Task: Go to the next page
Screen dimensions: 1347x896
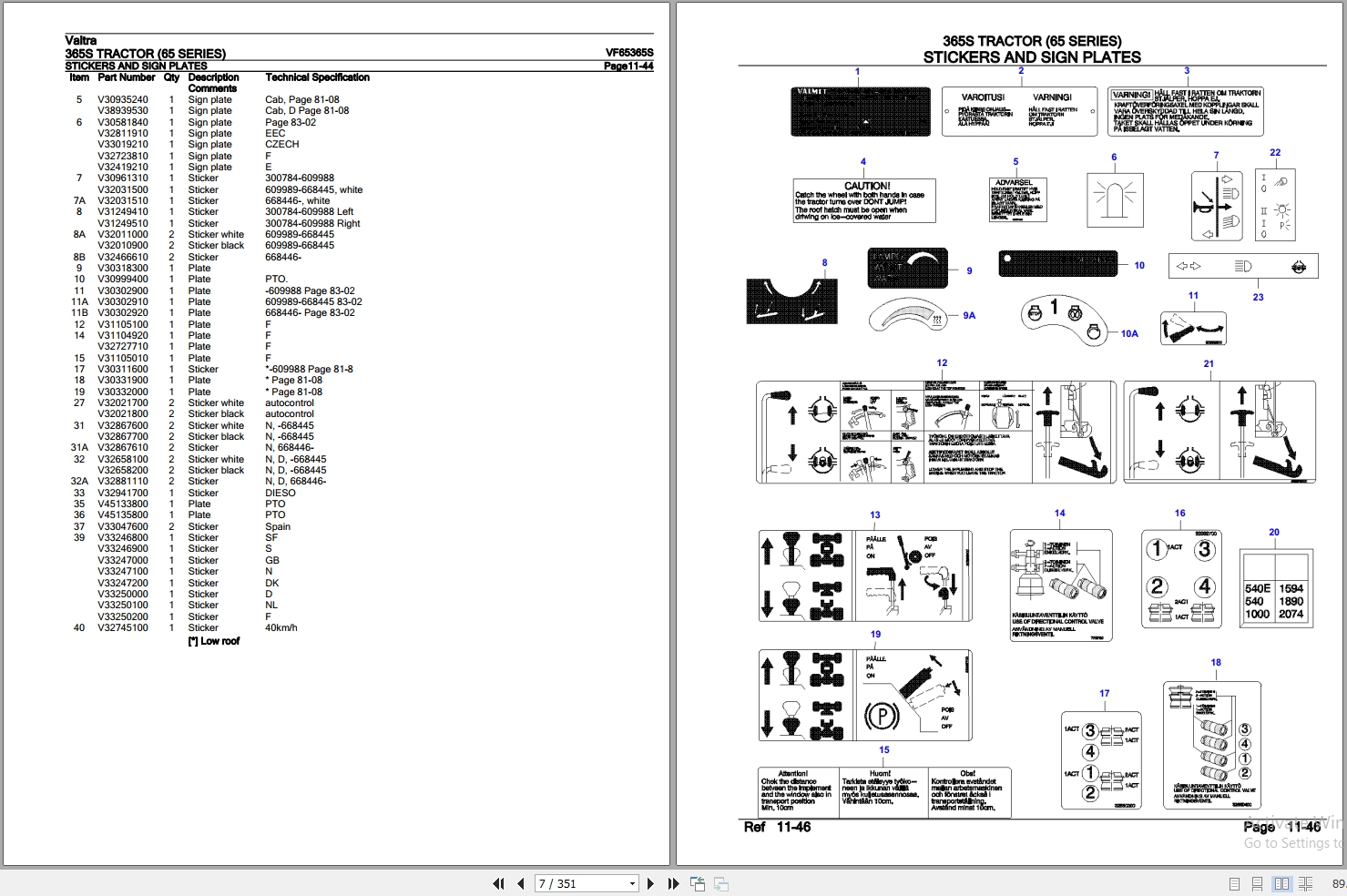Action: (650, 883)
